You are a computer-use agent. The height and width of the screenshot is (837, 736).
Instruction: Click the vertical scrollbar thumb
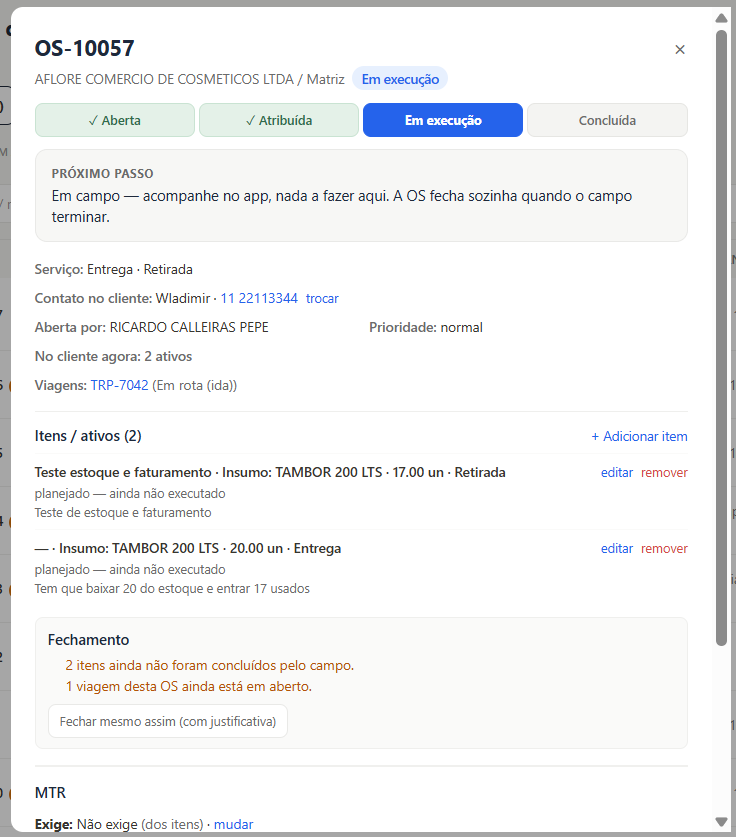722,338
